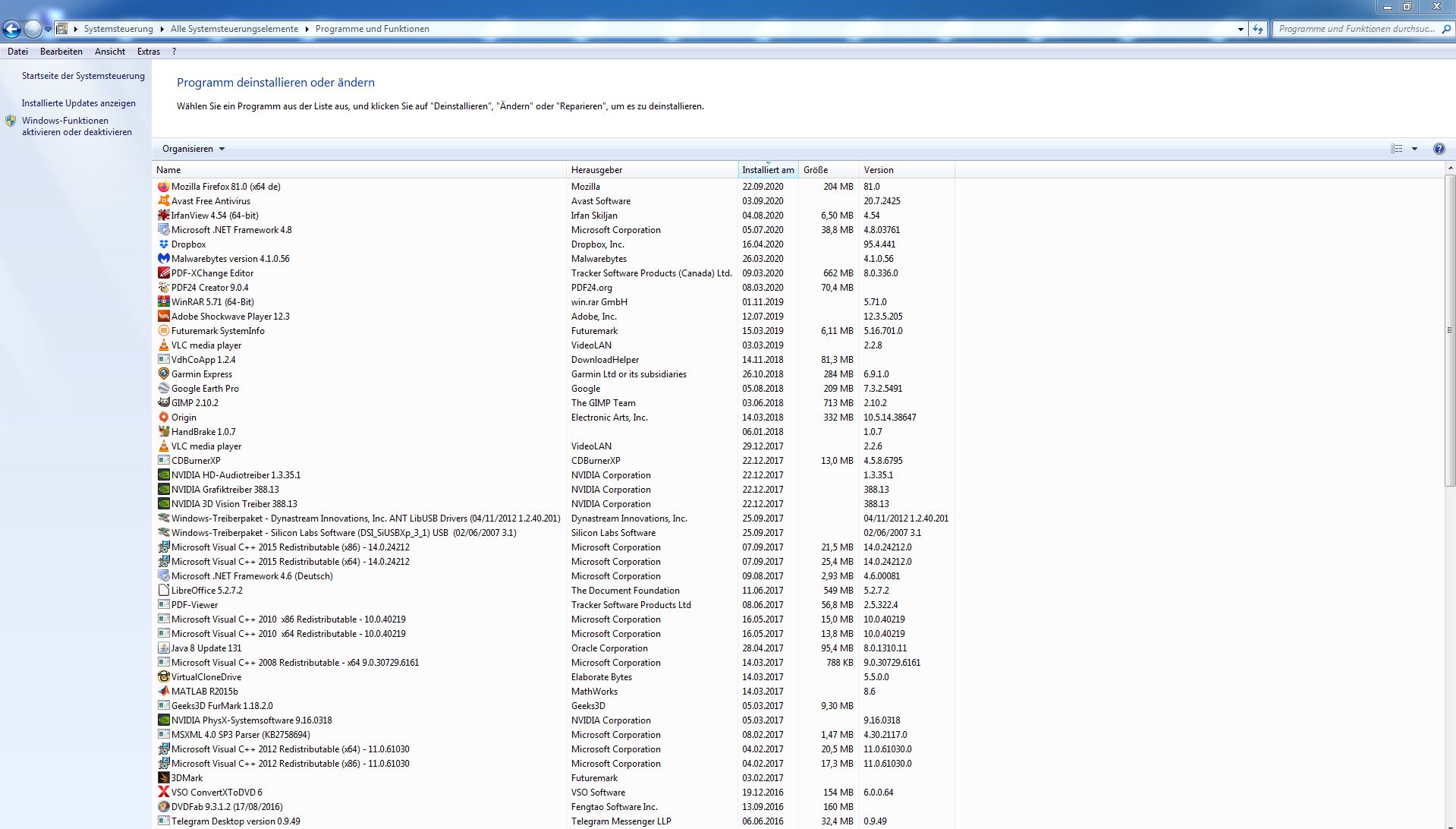
Task: Click the Dropbox program icon
Action: (x=163, y=244)
